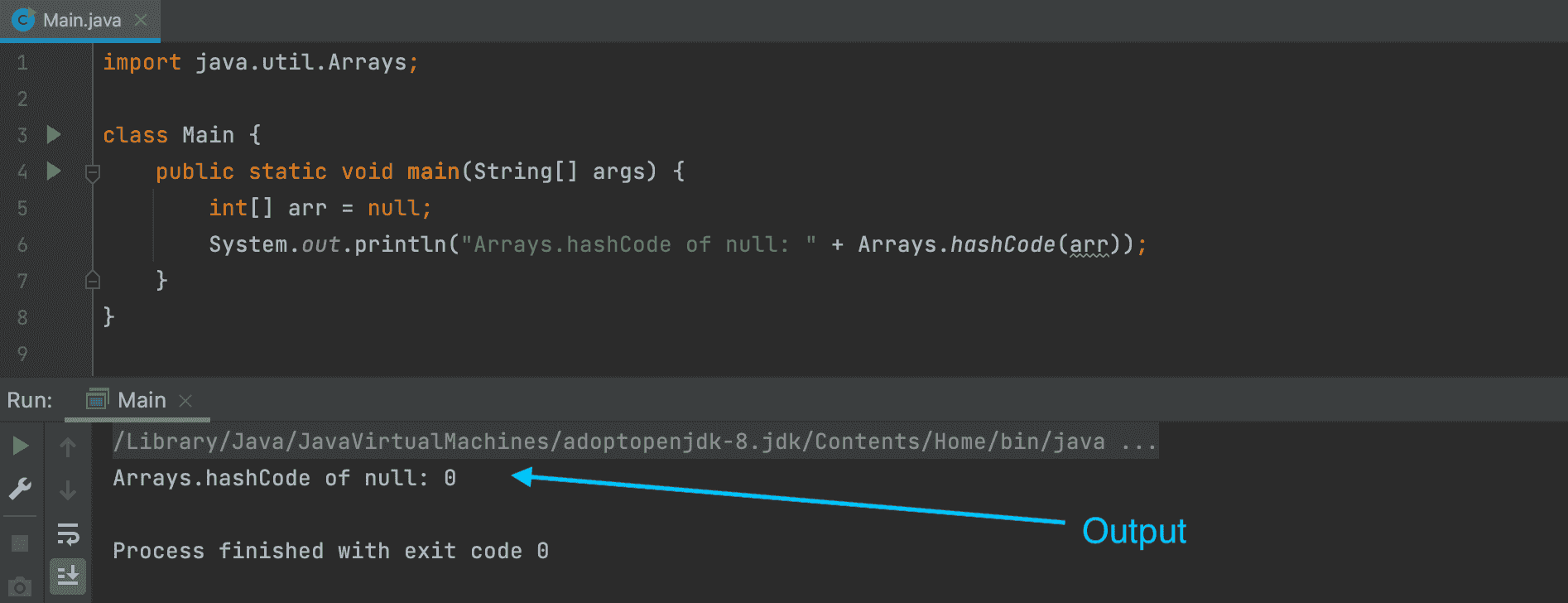This screenshot has width=1568, height=603.
Task: Open run configuration wrench settings
Action: (21, 489)
